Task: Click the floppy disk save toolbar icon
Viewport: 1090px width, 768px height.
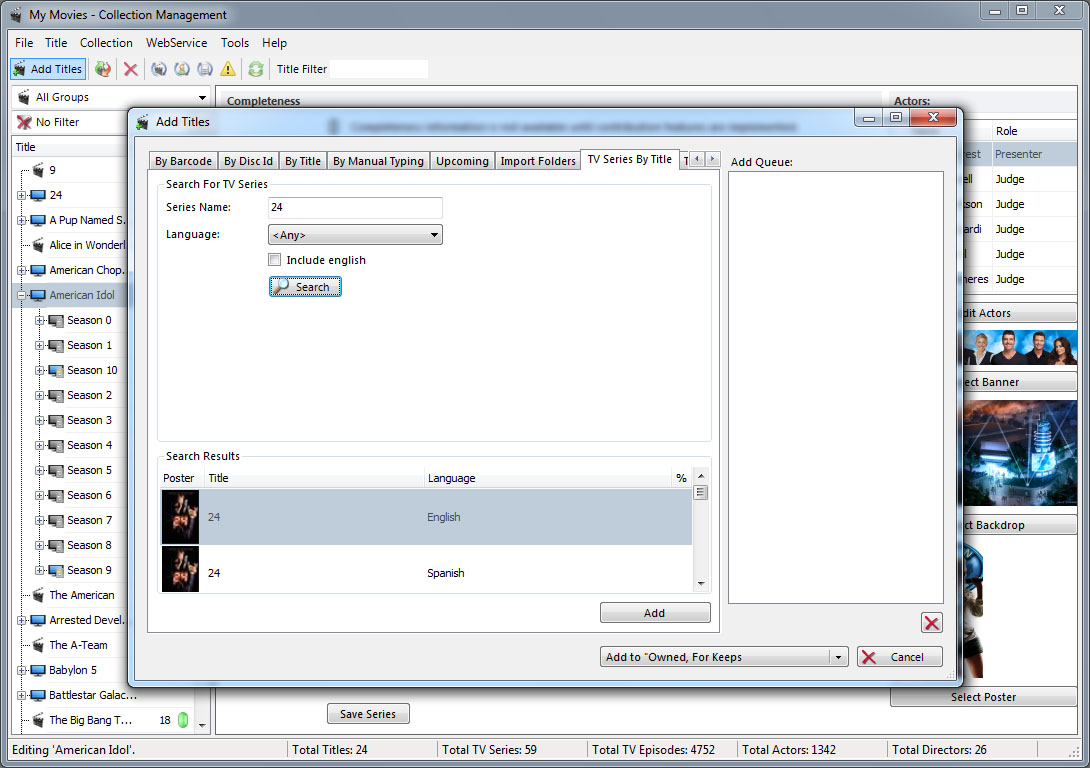Action: pyautogui.click(x=205, y=69)
